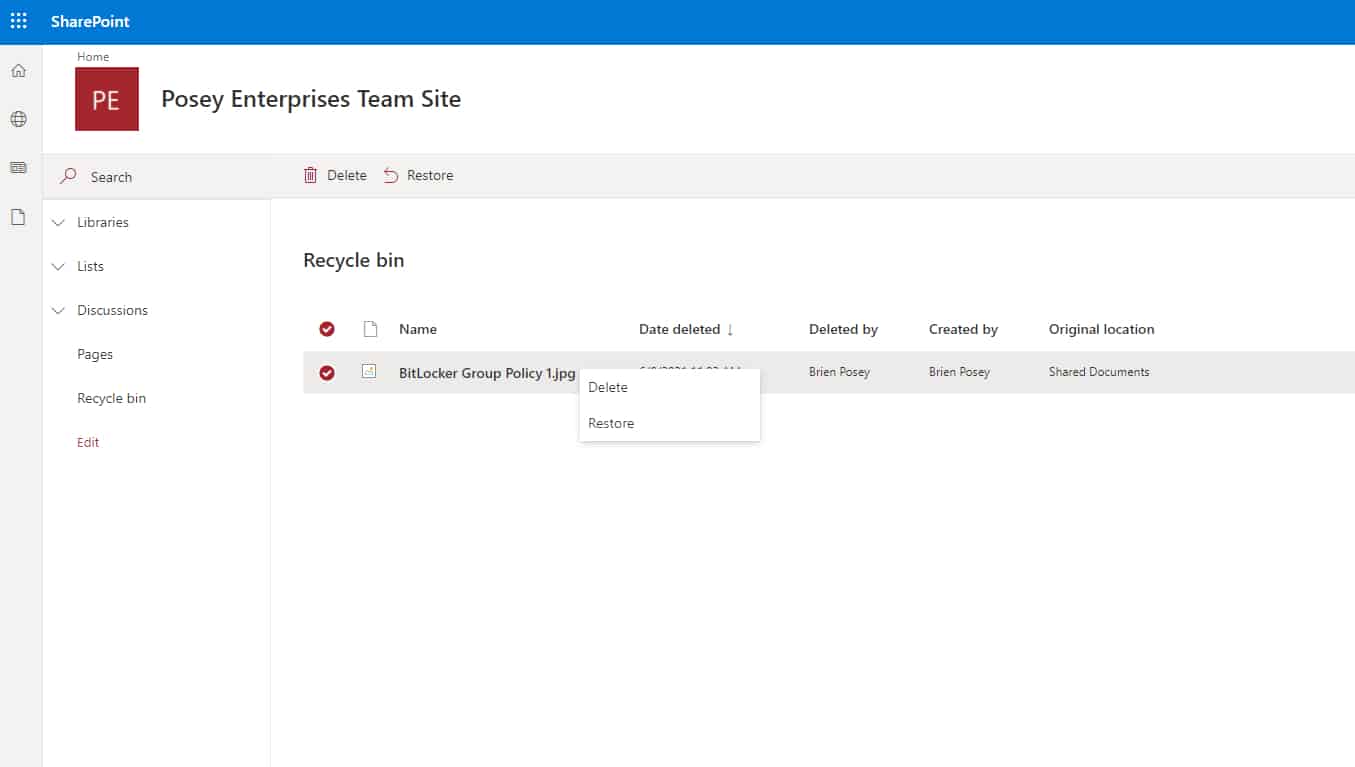Click the file type column header icon

pyautogui.click(x=370, y=329)
